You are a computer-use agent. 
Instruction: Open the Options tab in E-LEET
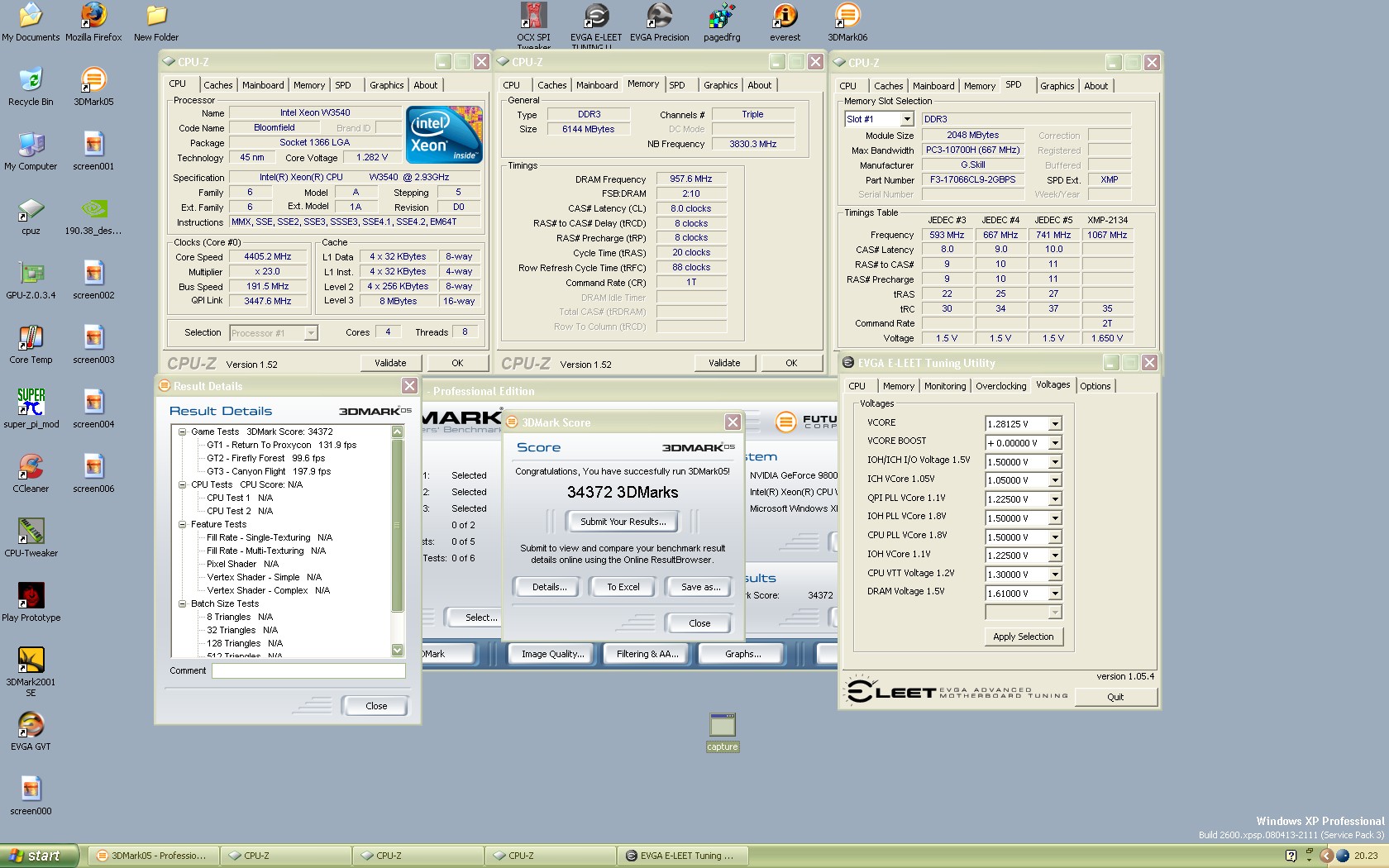click(1095, 386)
